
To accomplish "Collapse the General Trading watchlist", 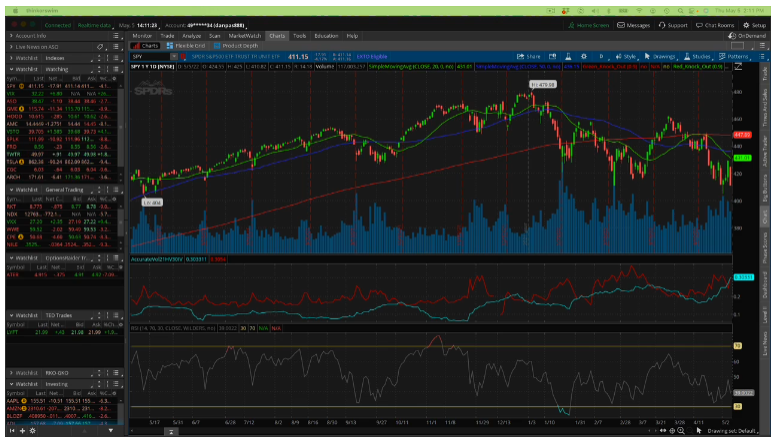I will pos(11,190).
